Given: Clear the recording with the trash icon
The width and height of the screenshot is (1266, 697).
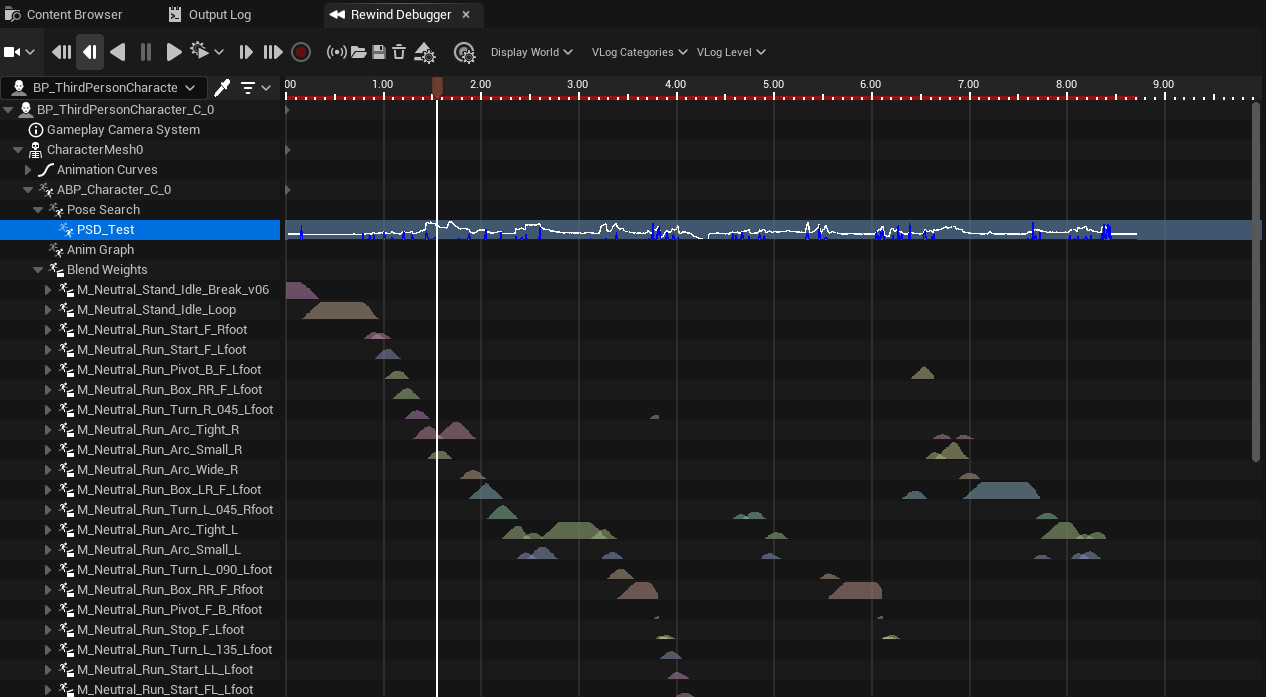Looking at the screenshot, I should coord(398,52).
